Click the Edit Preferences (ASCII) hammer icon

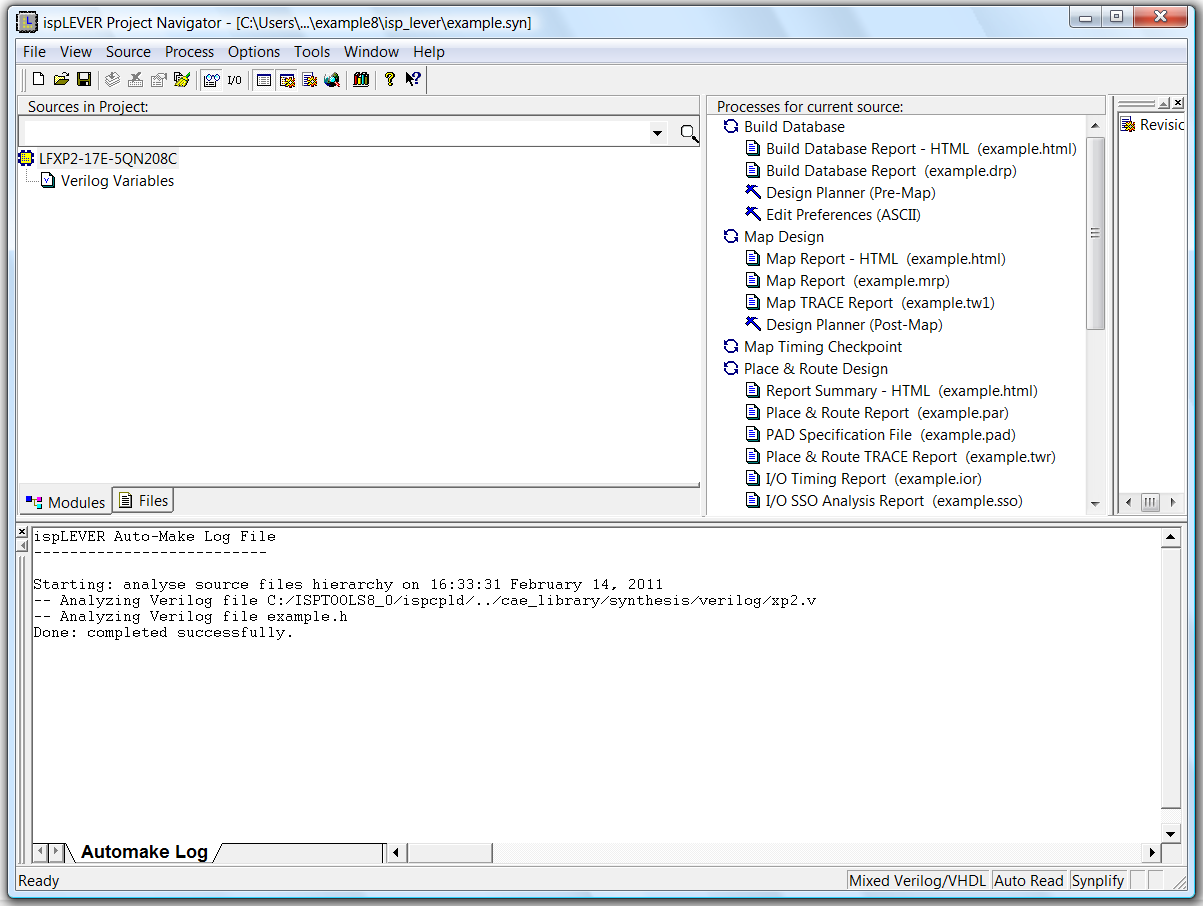pos(753,214)
